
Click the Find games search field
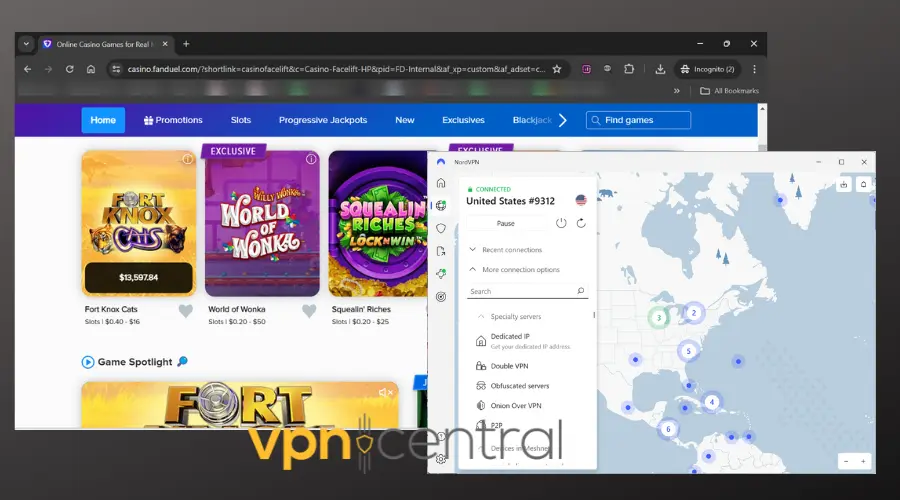pyautogui.click(x=638, y=120)
